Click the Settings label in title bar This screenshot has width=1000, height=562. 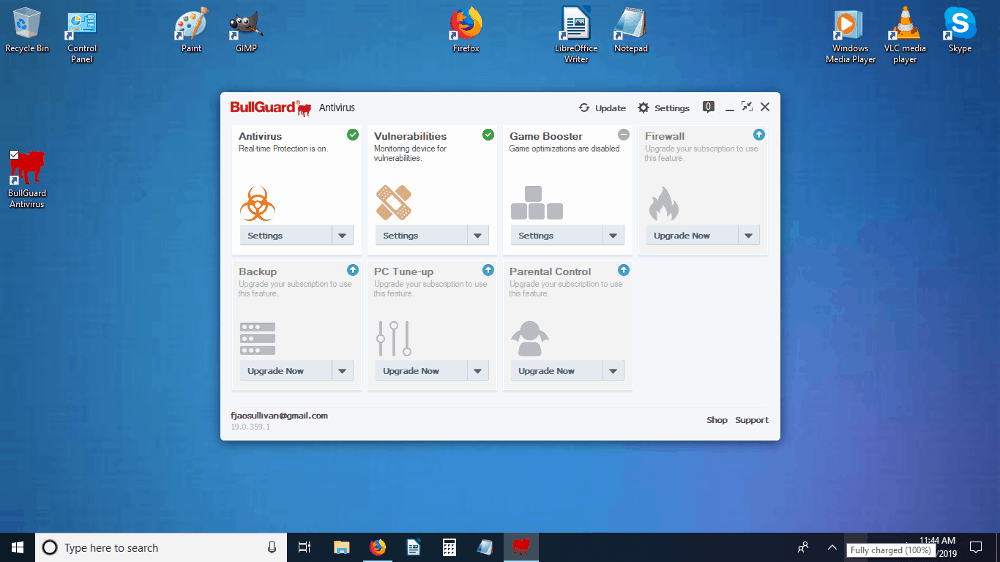(x=672, y=108)
